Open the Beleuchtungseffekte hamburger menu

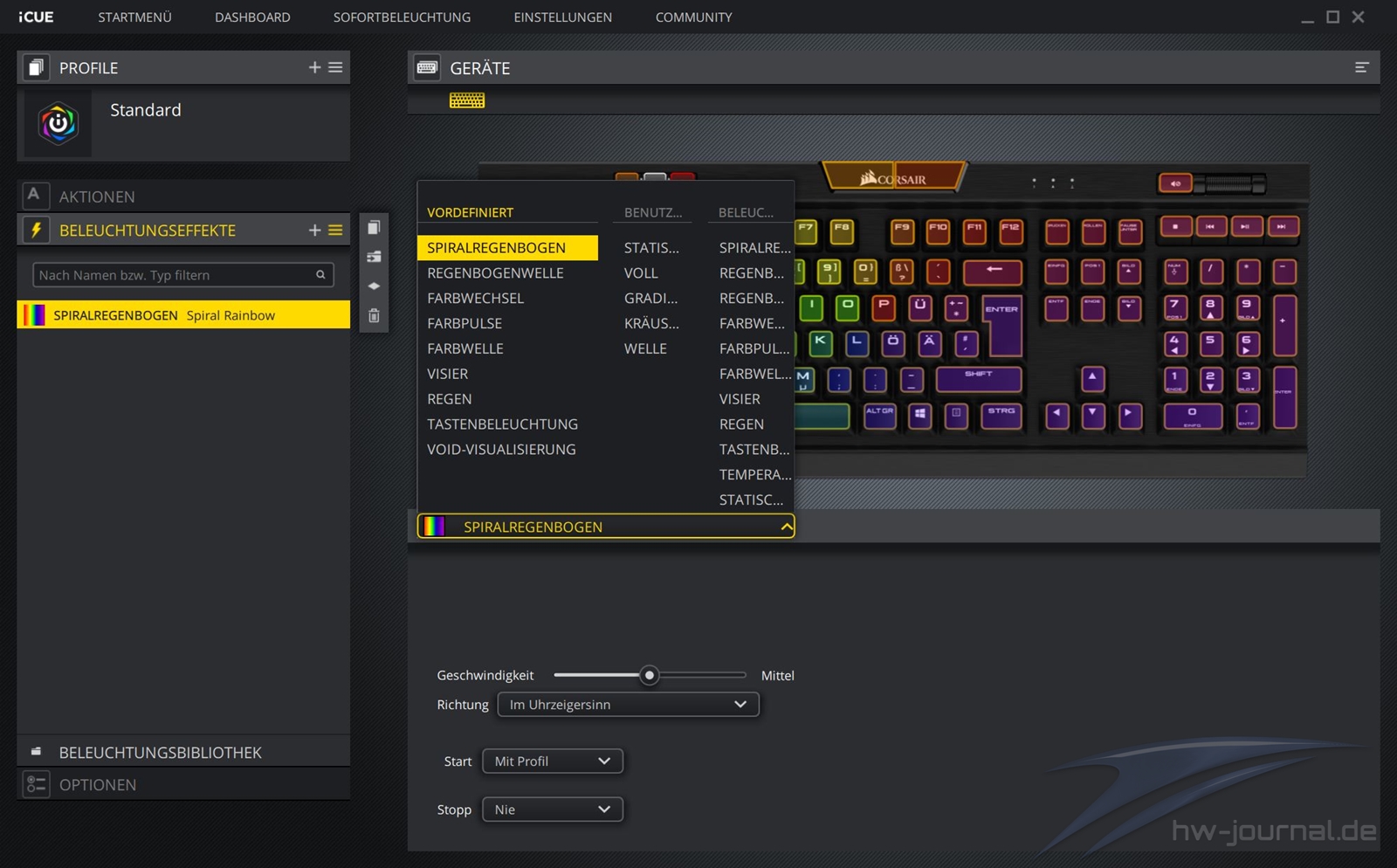pyautogui.click(x=335, y=230)
